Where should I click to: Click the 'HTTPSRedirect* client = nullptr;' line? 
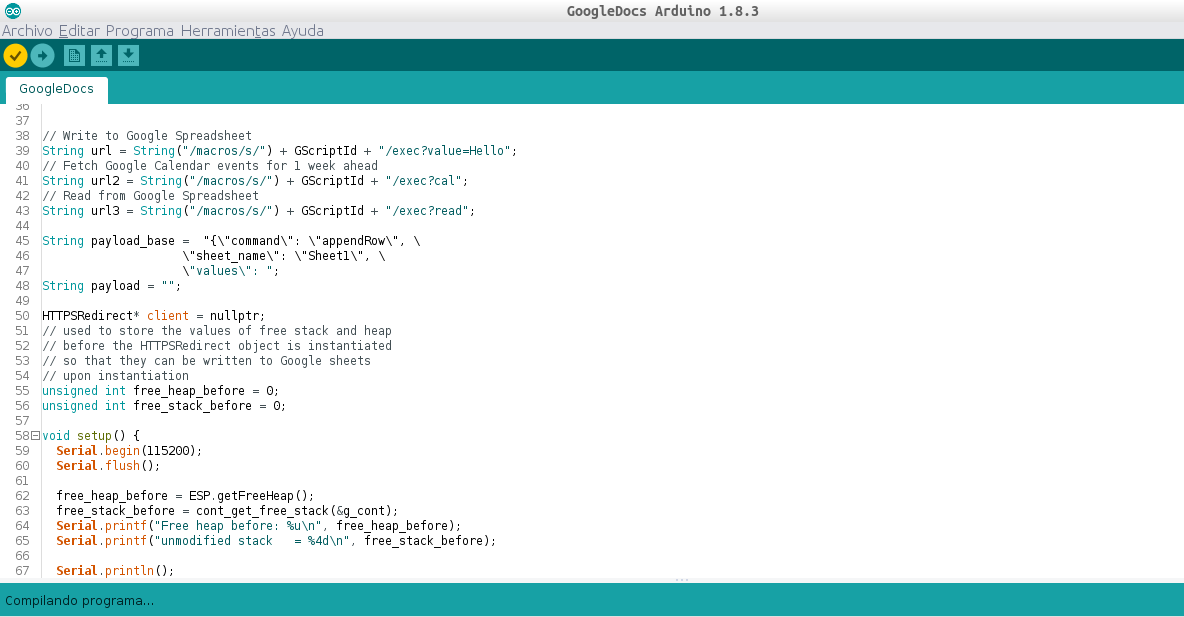[x=154, y=316]
